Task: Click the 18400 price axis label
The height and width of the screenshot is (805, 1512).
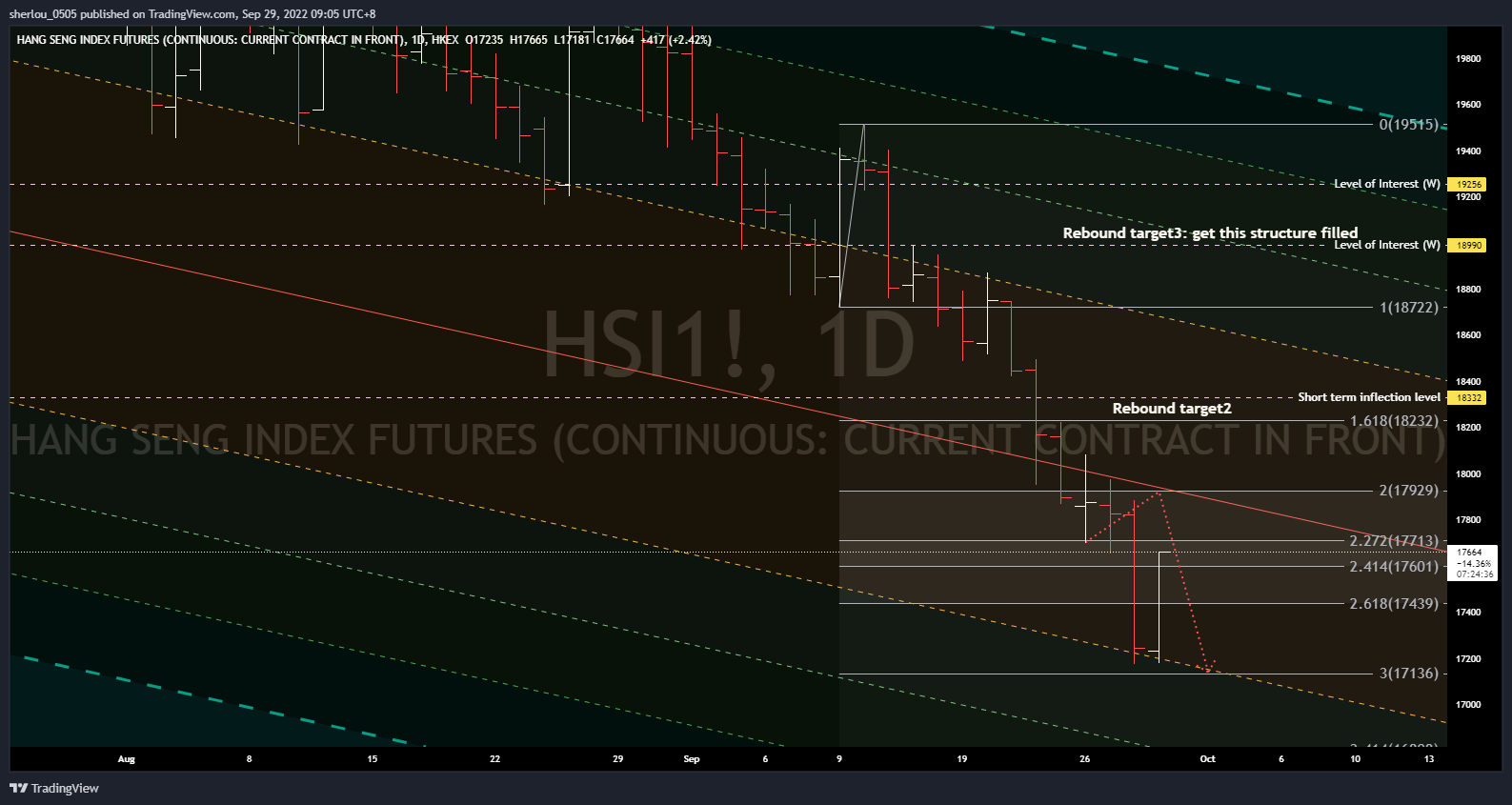Action: [x=1468, y=382]
